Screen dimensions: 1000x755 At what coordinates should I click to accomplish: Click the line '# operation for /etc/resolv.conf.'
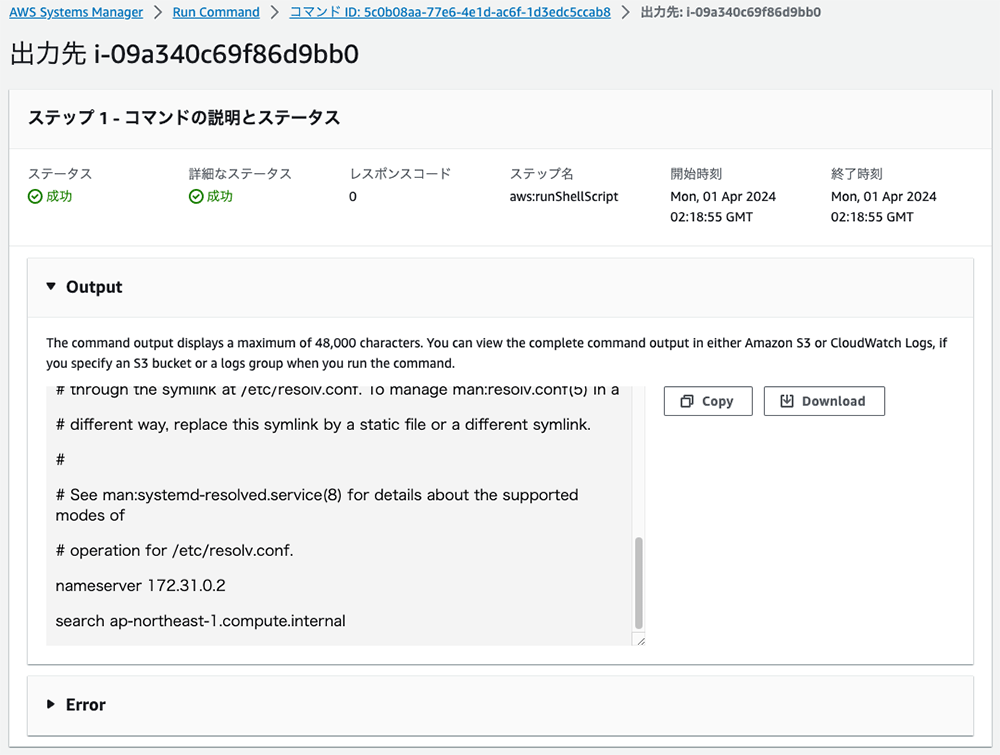174,550
